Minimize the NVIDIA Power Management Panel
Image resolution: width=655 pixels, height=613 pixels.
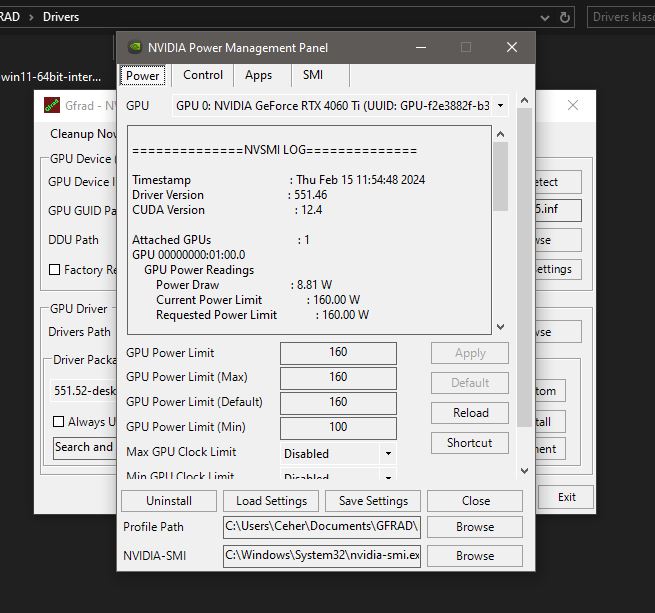tap(421, 47)
